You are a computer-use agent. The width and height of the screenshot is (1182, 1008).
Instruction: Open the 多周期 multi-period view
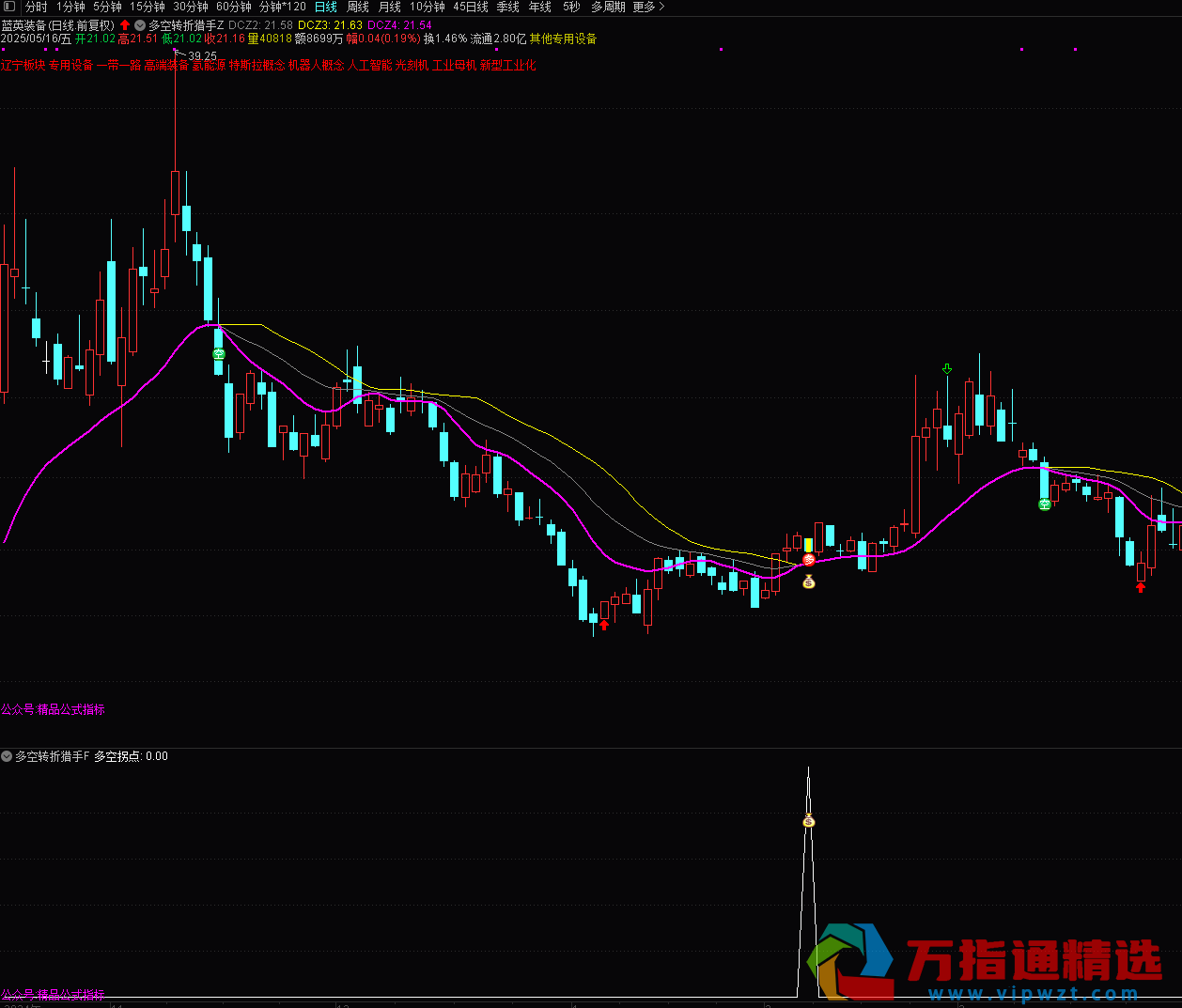(x=608, y=7)
